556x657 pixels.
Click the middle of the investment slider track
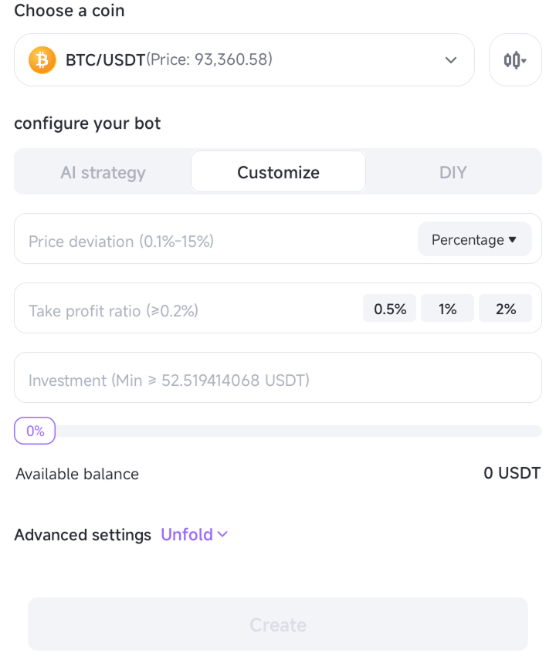[x=298, y=431]
